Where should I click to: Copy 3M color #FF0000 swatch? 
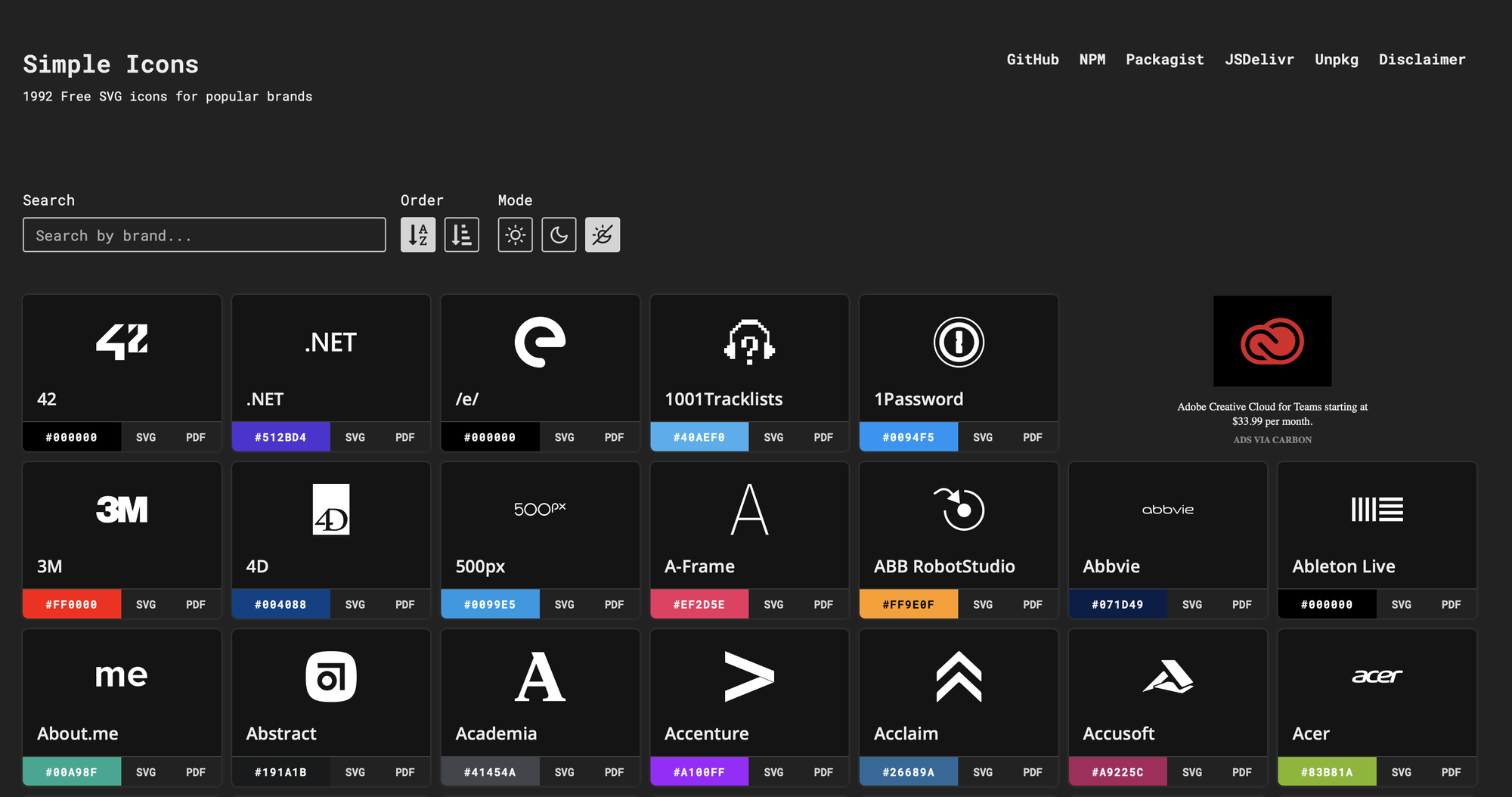coord(72,604)
